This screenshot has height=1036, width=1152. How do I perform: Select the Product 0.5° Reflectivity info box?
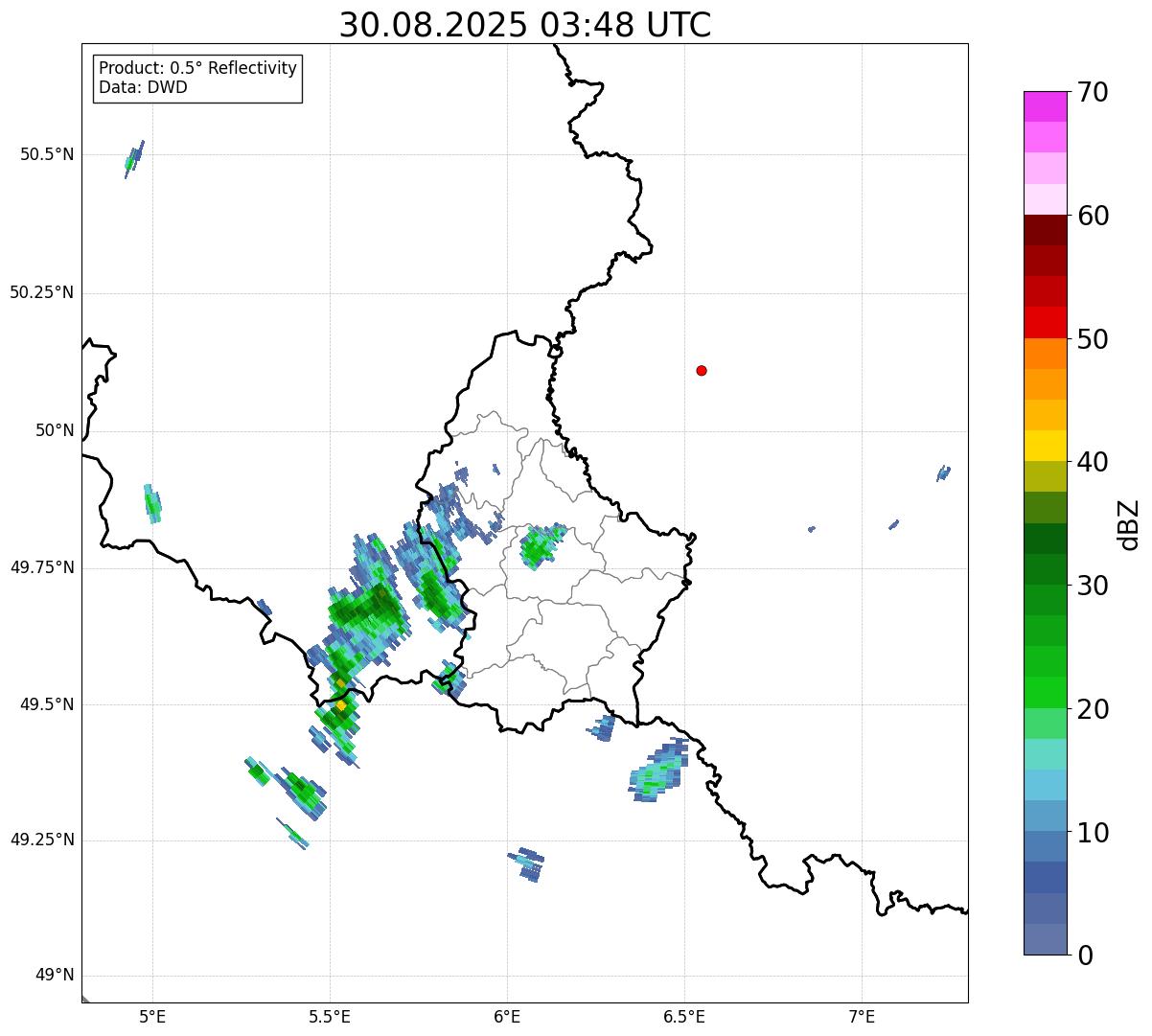[197, 79]
